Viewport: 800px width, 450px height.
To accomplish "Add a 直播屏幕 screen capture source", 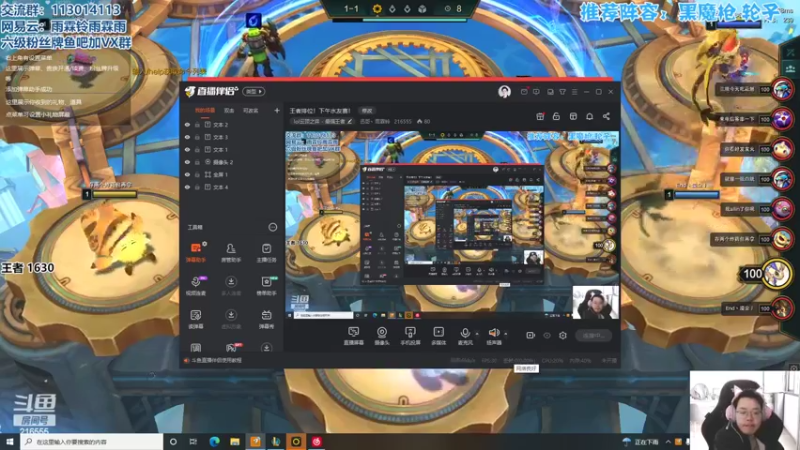I will point(354,336).
